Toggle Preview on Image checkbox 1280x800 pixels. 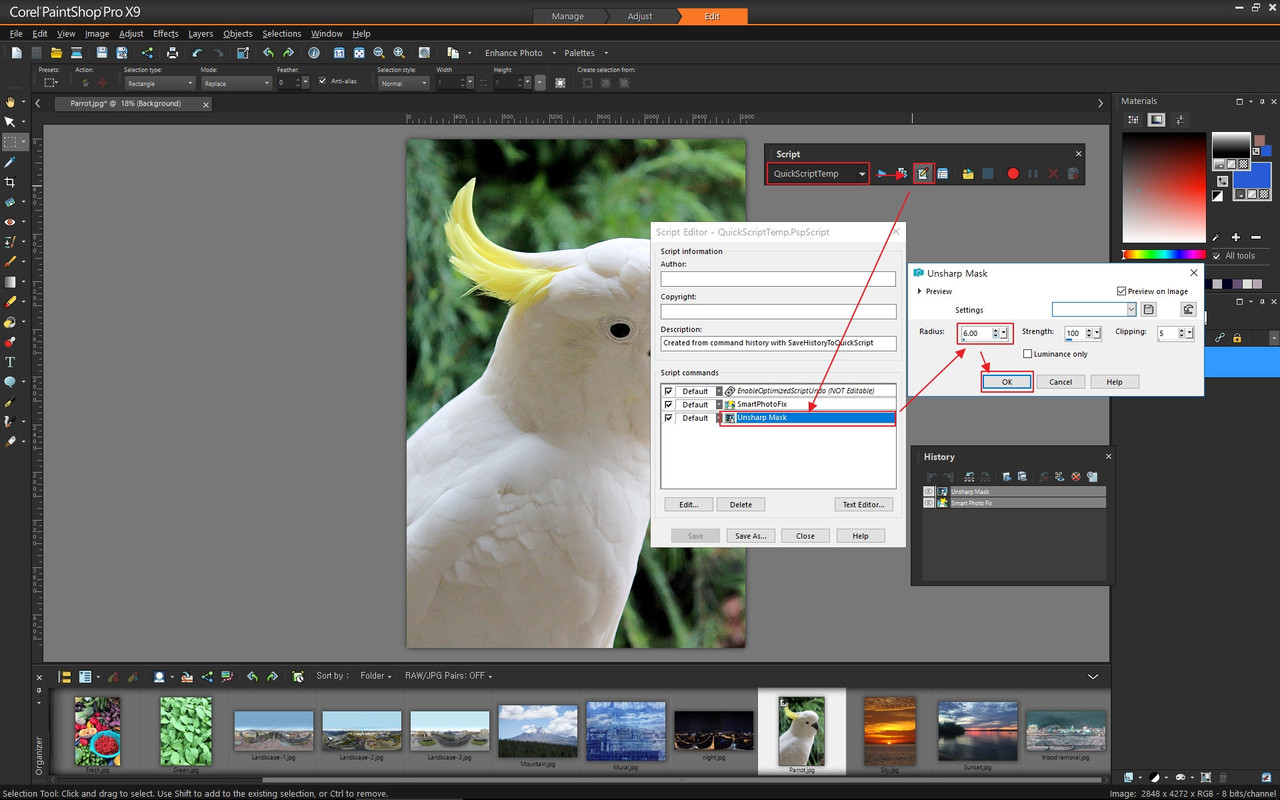(x=1121, y=291)
